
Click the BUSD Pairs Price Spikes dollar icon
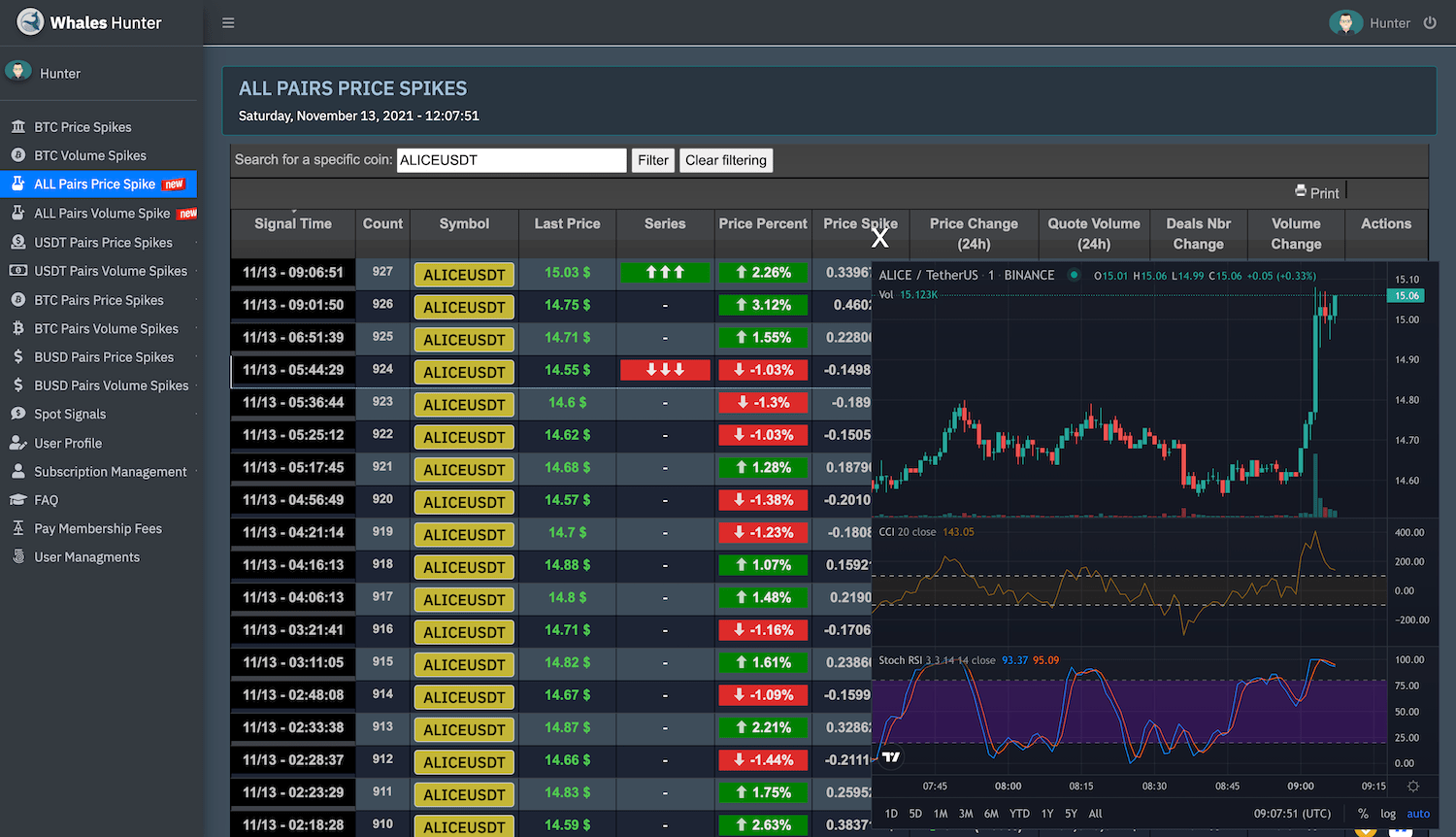[x=18, y=356]
